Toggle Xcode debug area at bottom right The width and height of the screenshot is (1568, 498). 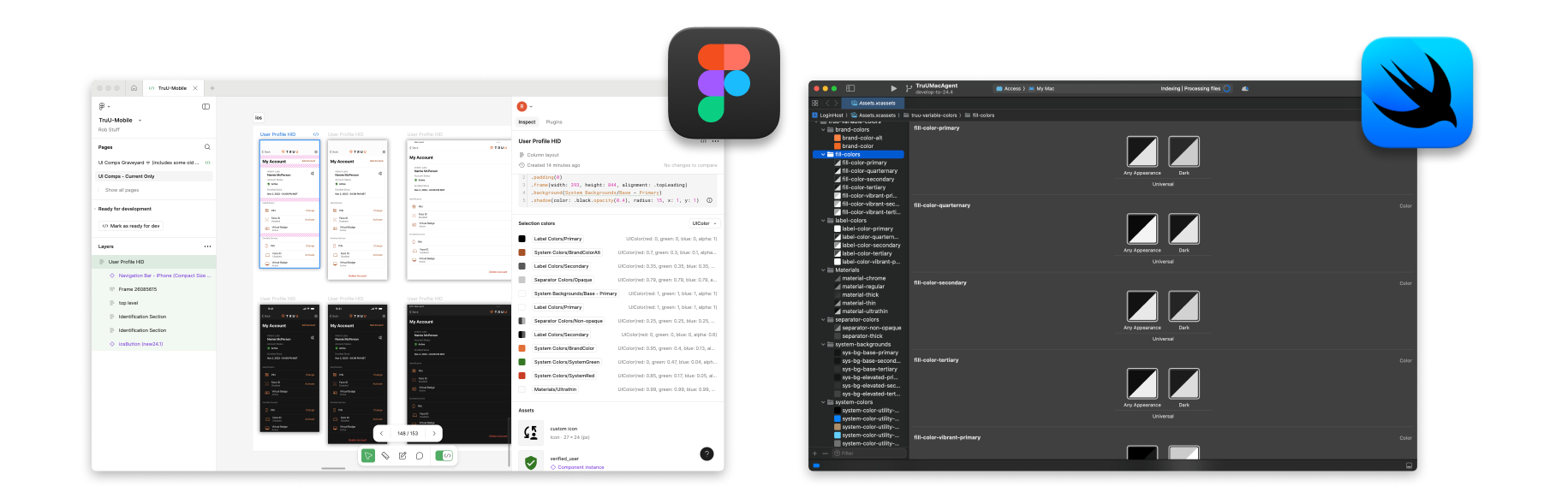tap(1409, 465)
